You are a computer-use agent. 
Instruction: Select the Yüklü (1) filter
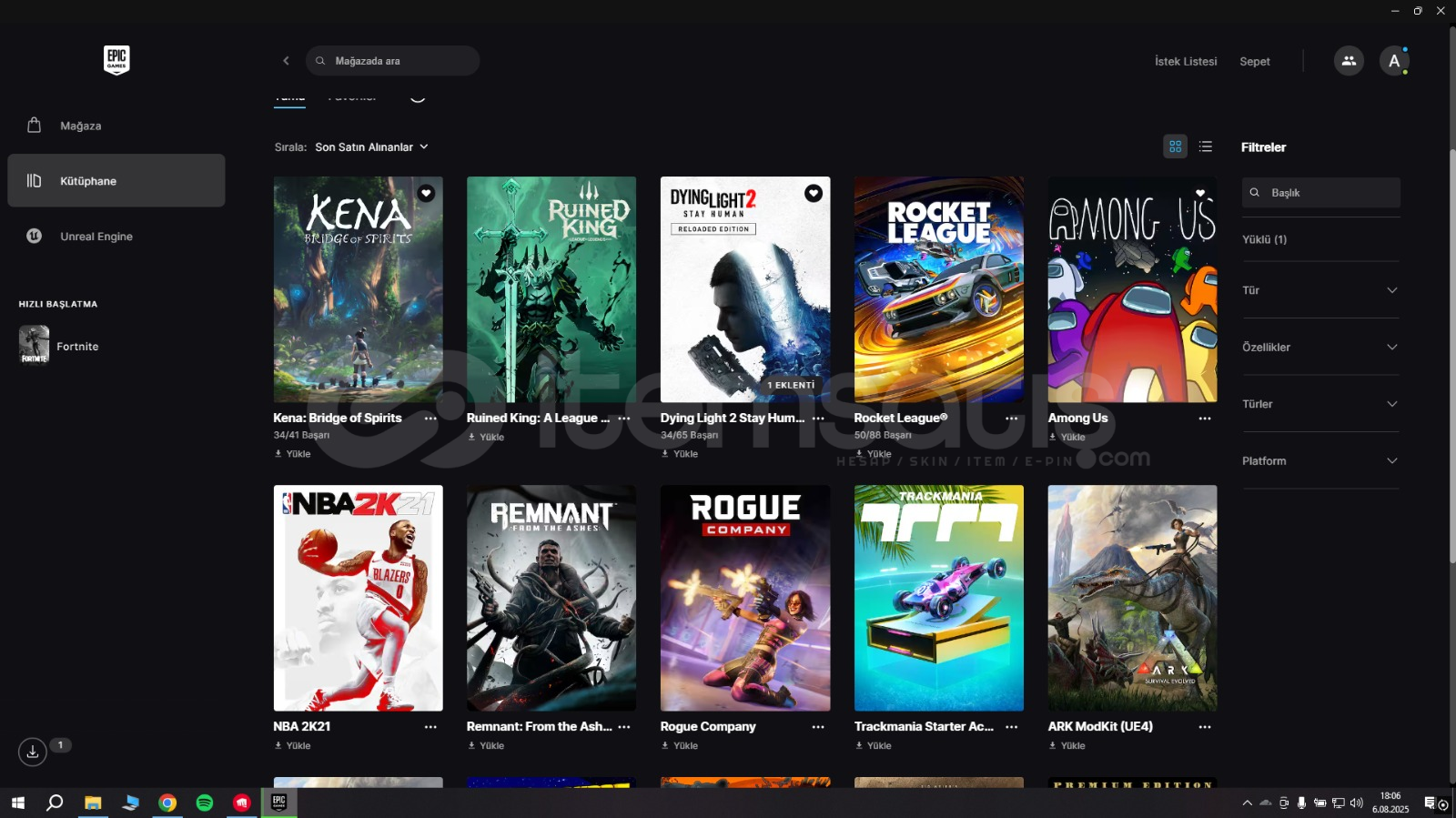click(x=1264, y=239)
